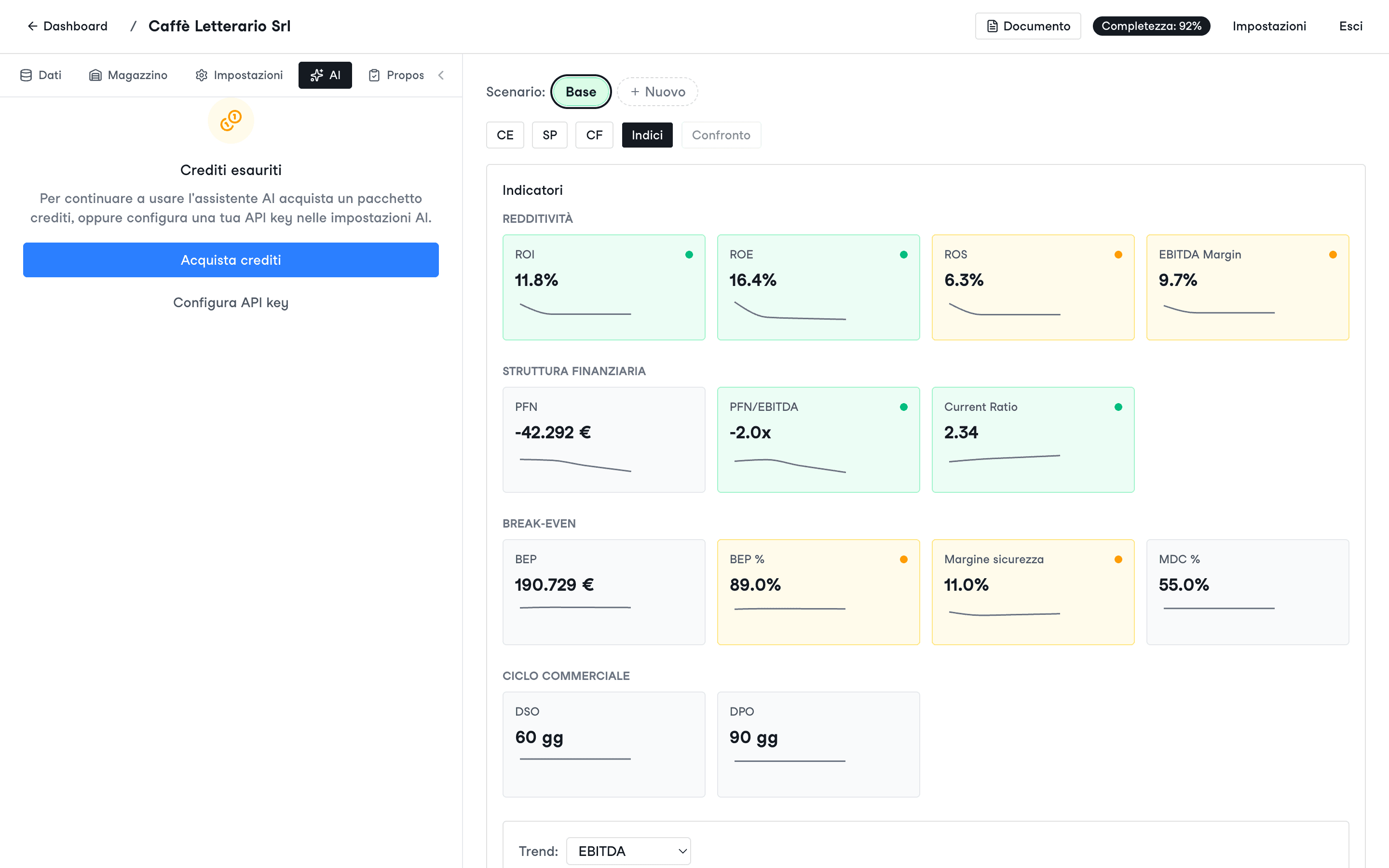Click the MDC % value 55.0%

pos(1184,585)
